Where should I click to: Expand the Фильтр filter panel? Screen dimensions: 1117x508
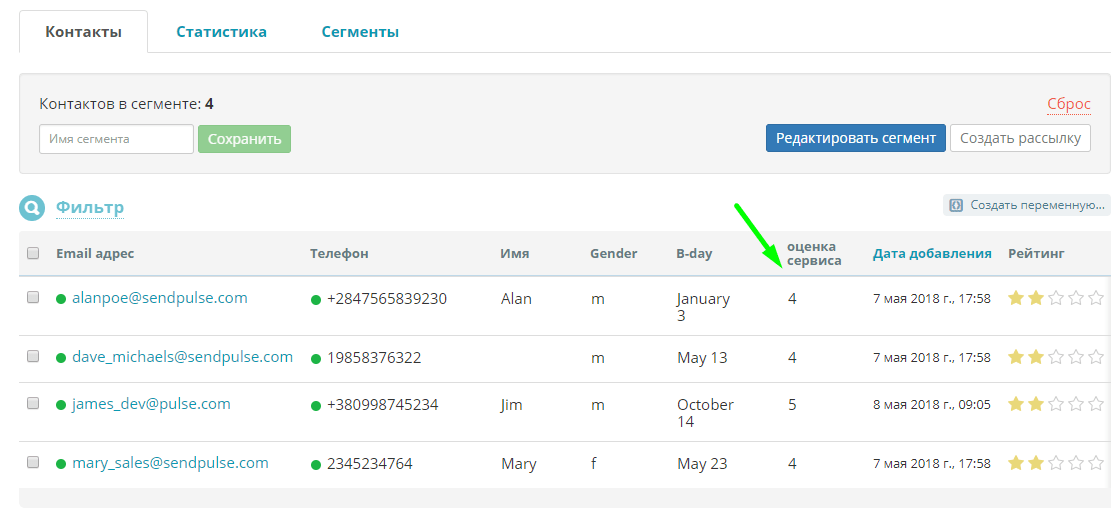point(90,207)
